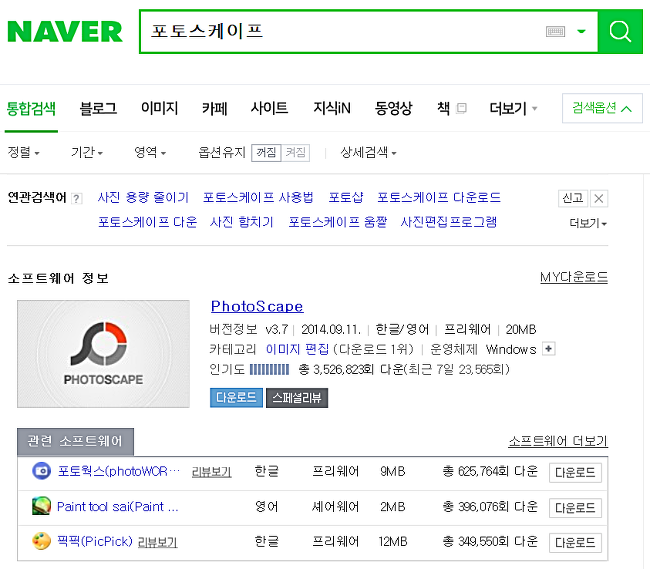The image size is (650, 569).
Task: Open the 동영상 tab
Action: point(393,109)
